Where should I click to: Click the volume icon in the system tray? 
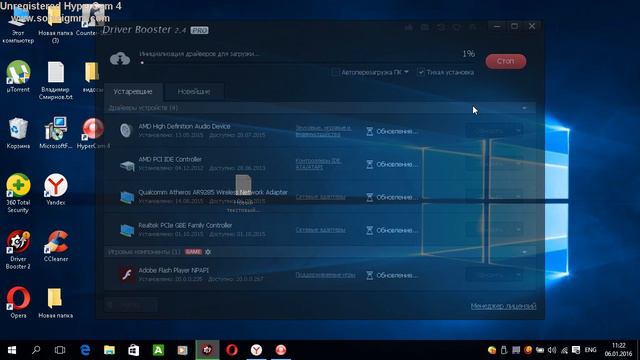(x=552, y=350)
